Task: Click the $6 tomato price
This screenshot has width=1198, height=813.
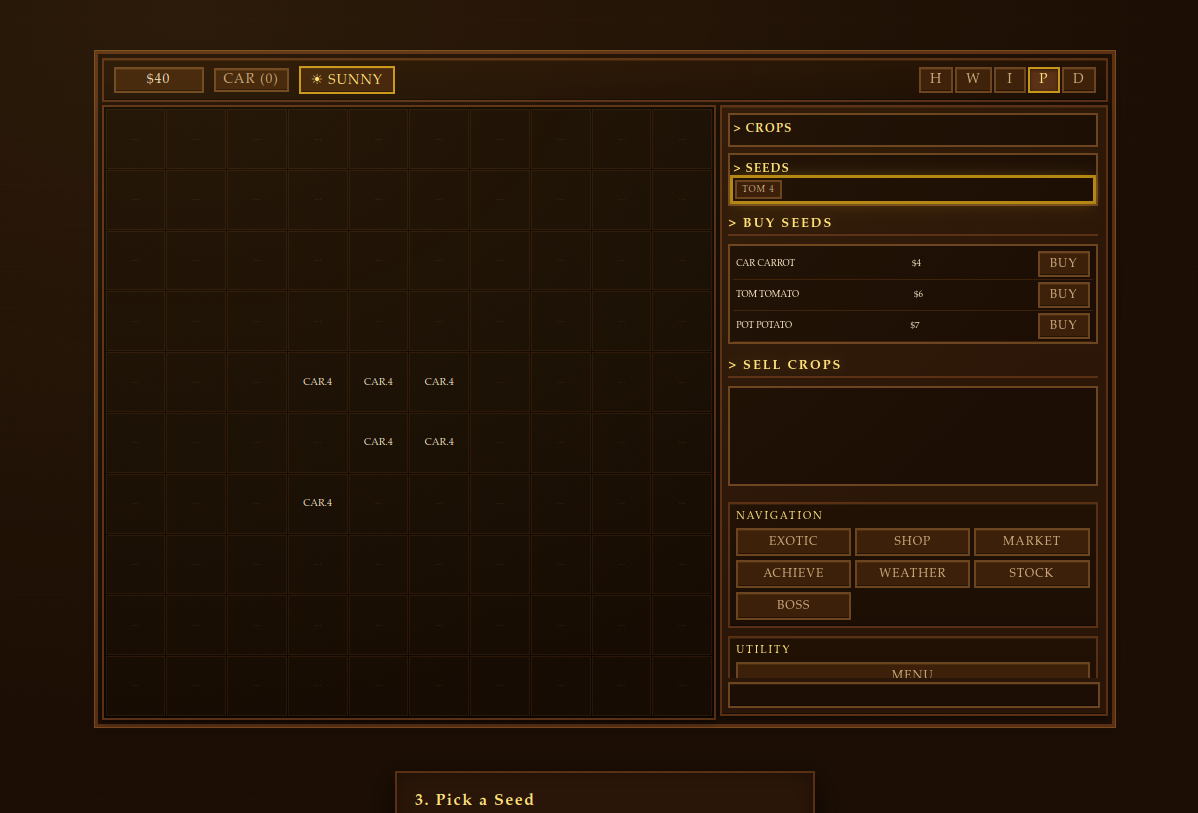Action: [918, 294]
